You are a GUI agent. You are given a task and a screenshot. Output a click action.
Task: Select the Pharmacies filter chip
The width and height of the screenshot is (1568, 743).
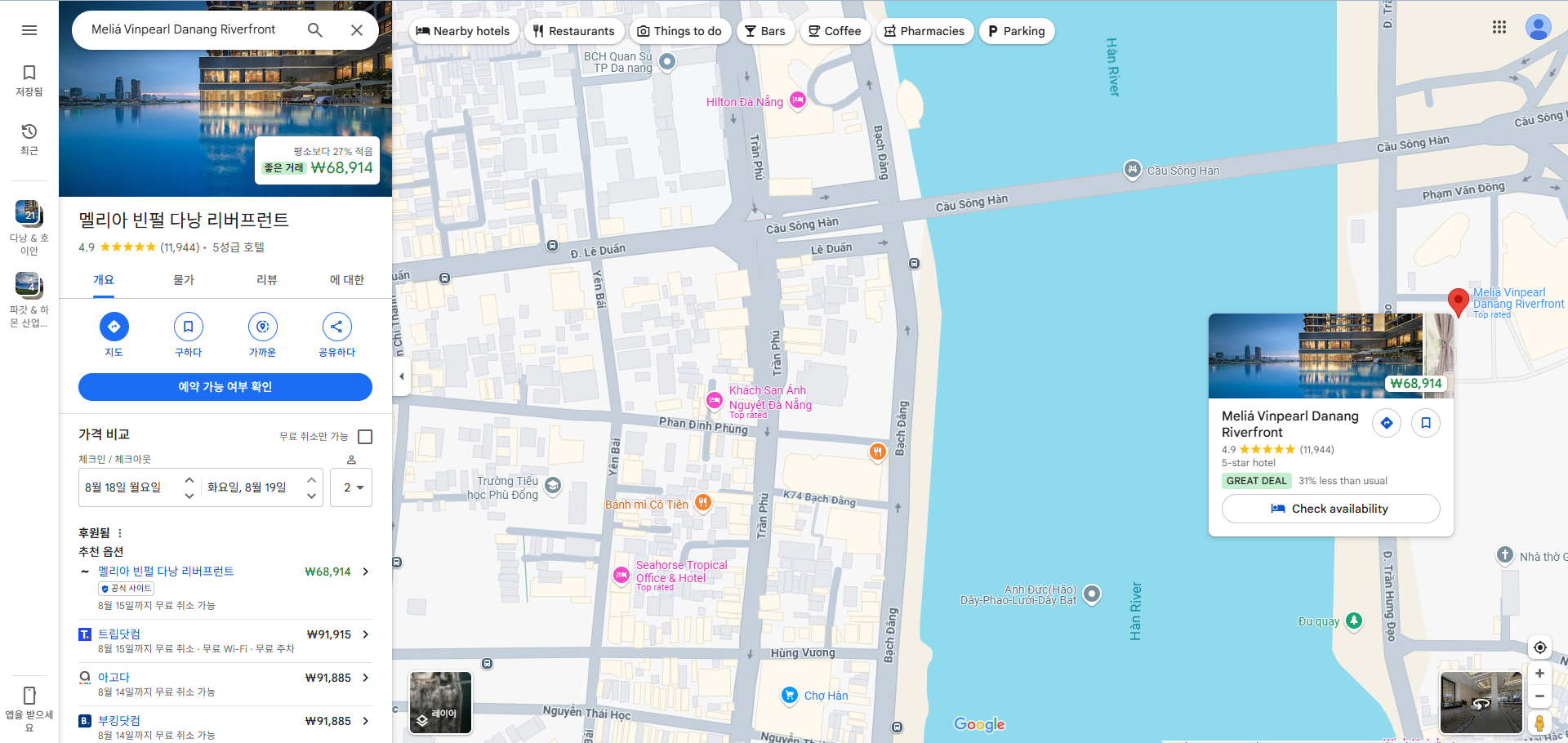[x=924, y=31]
